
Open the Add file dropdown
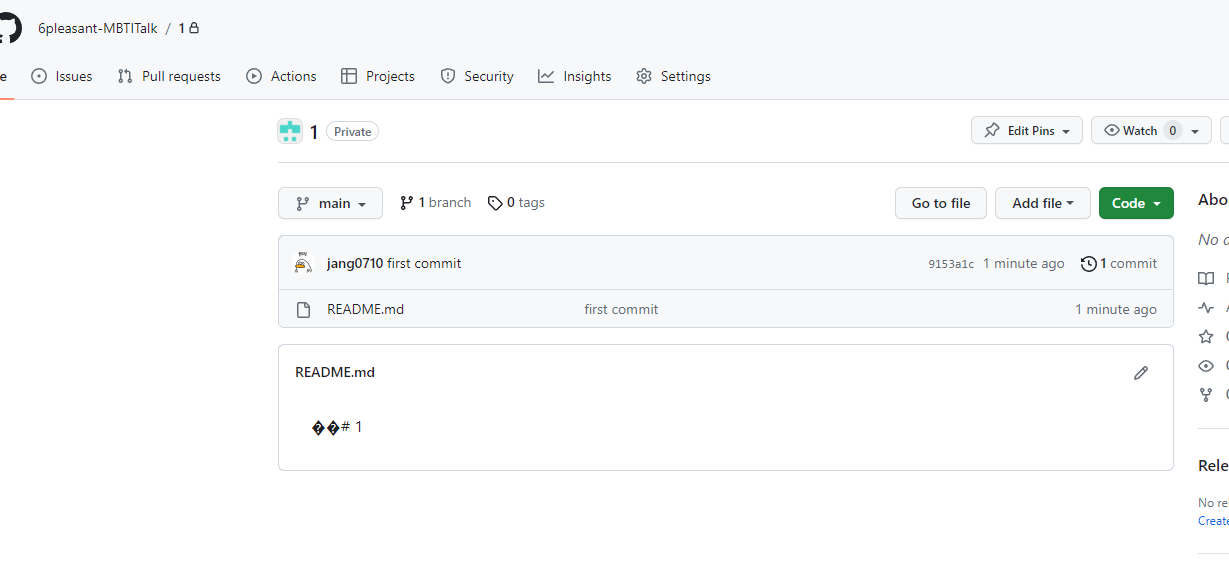coord(1043,203)
